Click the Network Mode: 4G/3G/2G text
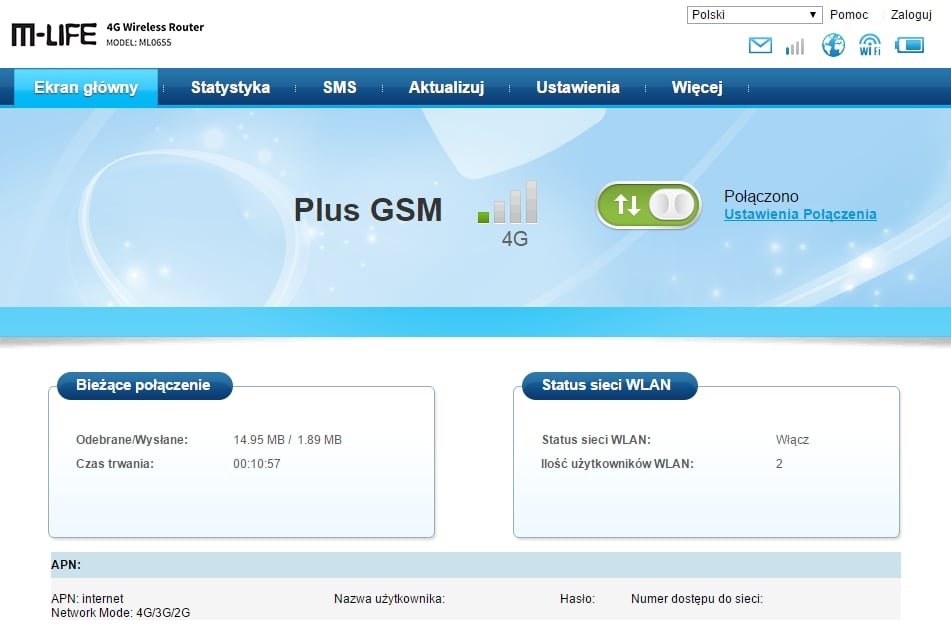Viewport: 951px width, 629px height. [121, 613]
